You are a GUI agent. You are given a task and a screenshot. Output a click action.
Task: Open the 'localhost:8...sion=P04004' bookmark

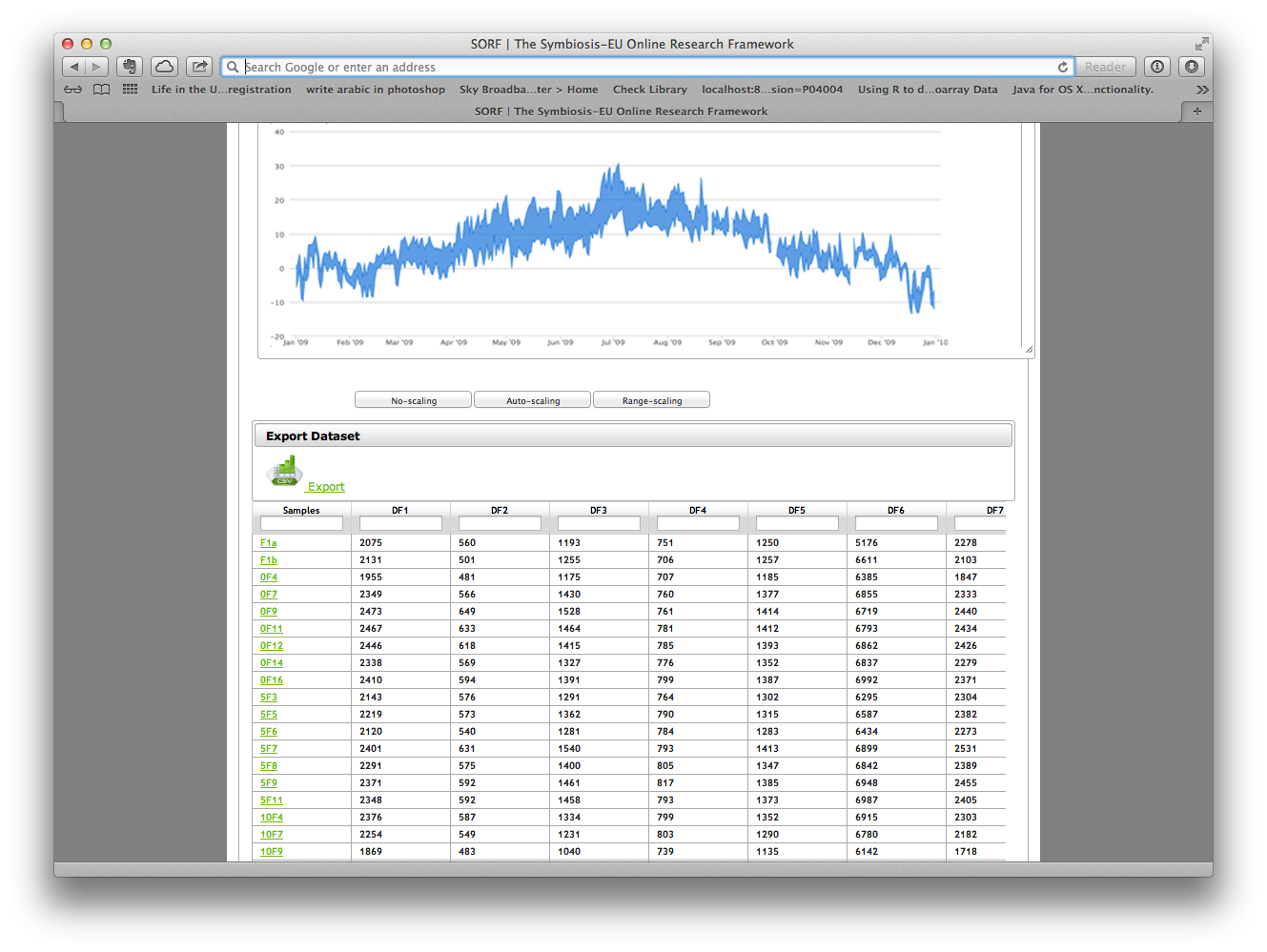coord(772,90)
